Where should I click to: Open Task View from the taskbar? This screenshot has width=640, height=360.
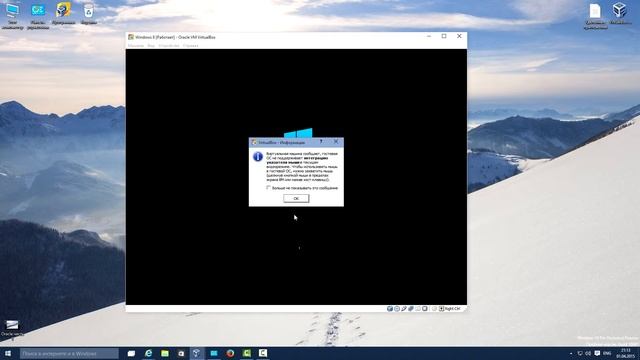pos(131,353)
